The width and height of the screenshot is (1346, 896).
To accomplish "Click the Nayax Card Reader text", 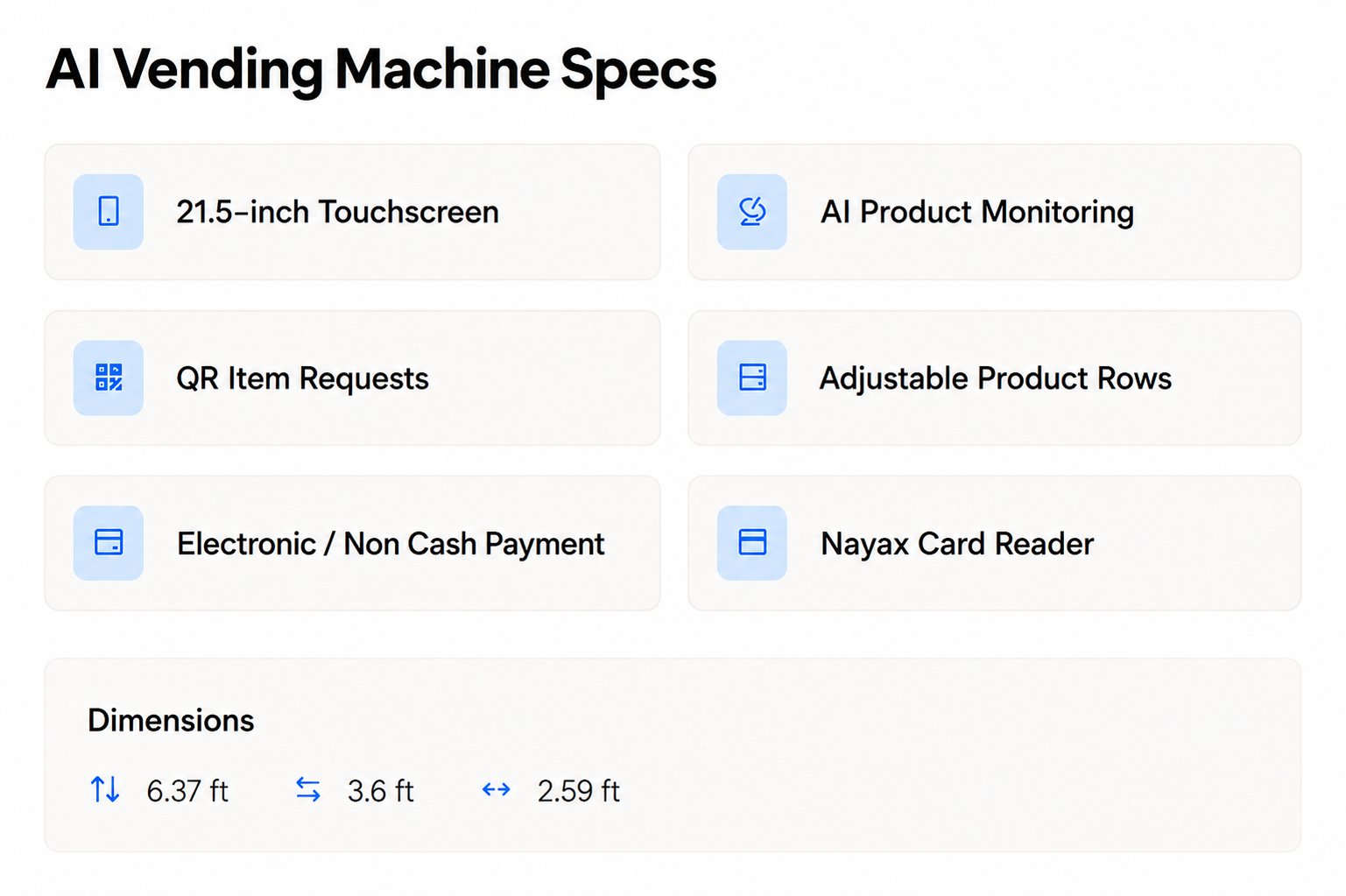I will point(957,544).
